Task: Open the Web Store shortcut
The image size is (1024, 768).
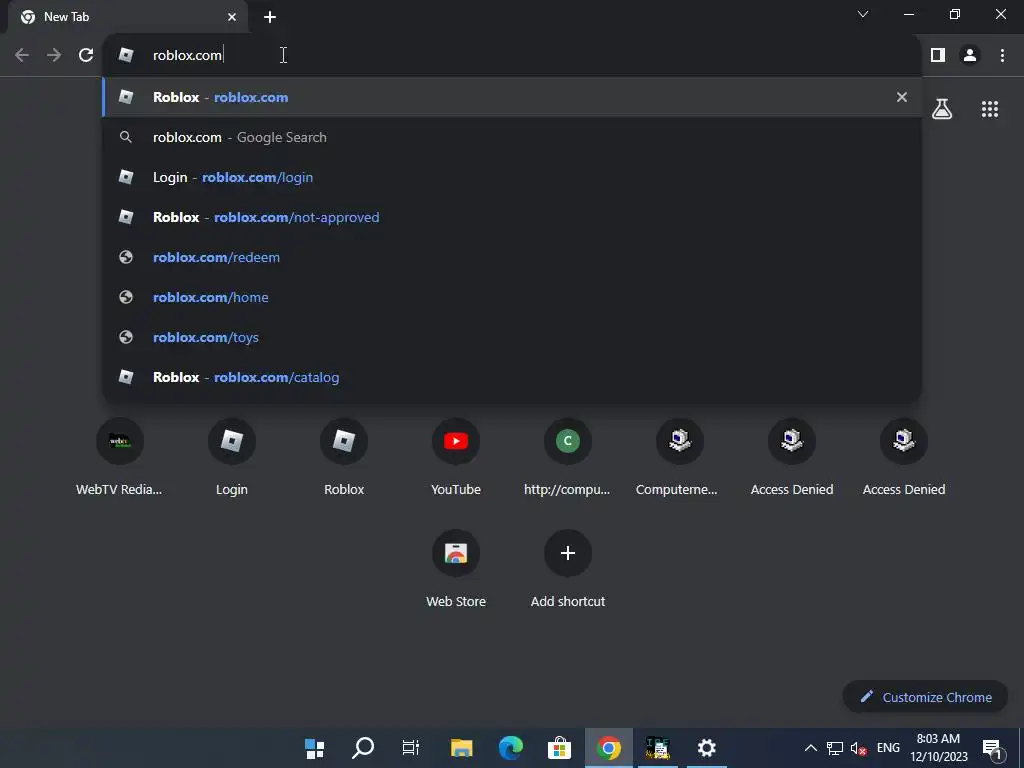Action: (x=456, y=569)
